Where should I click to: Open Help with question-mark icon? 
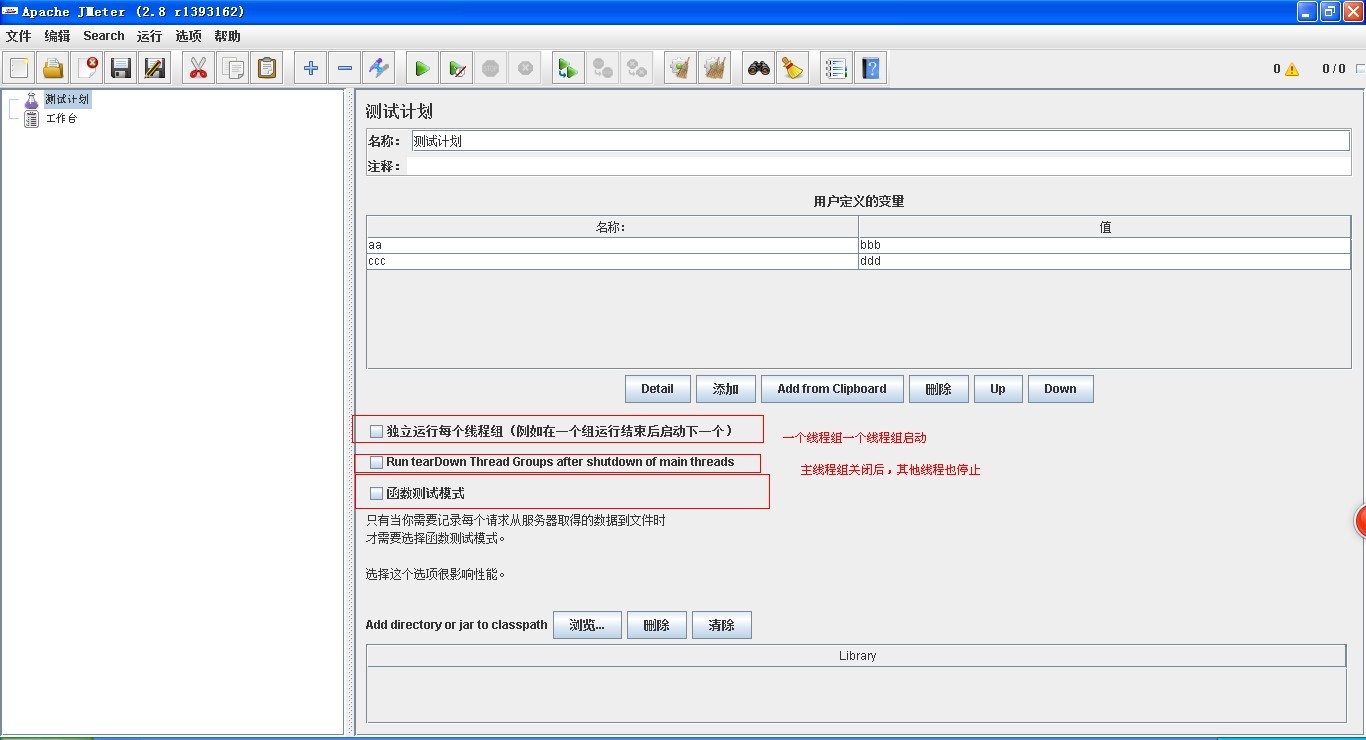point(871,68)
